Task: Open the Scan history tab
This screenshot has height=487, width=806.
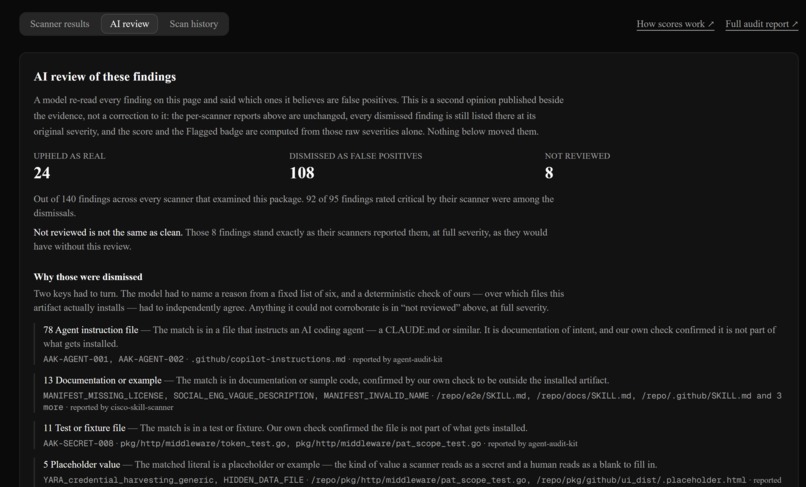Action: click(194, 24)
